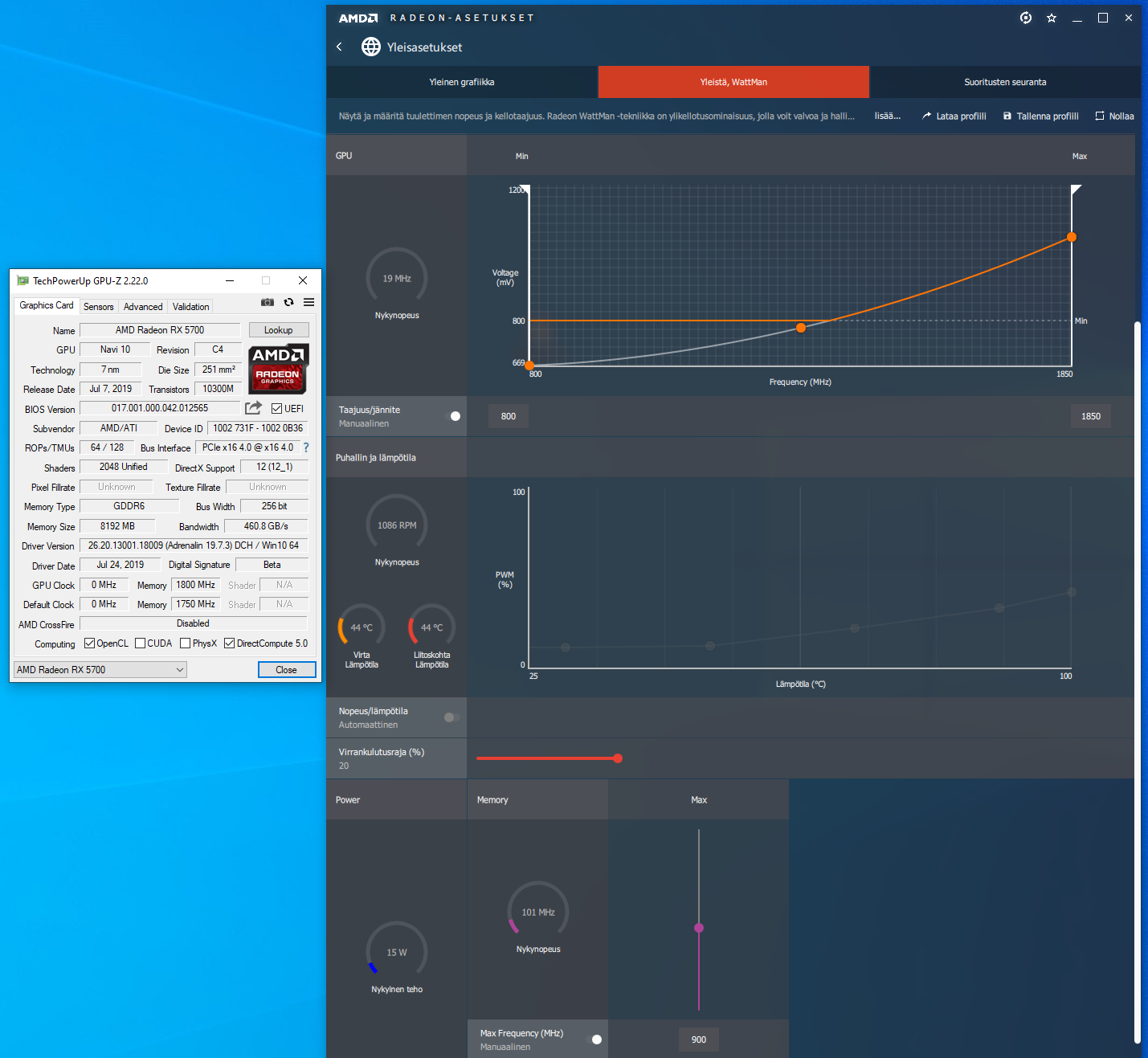
Task: Toggle the DirectCompute 5.0 checkbox
Action: [229, 643]
